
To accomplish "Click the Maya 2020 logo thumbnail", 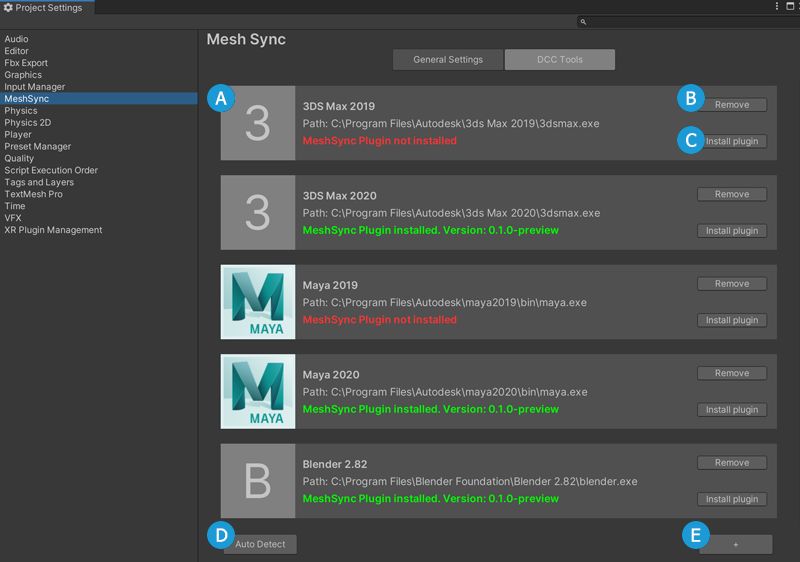I will coord(258,392).
